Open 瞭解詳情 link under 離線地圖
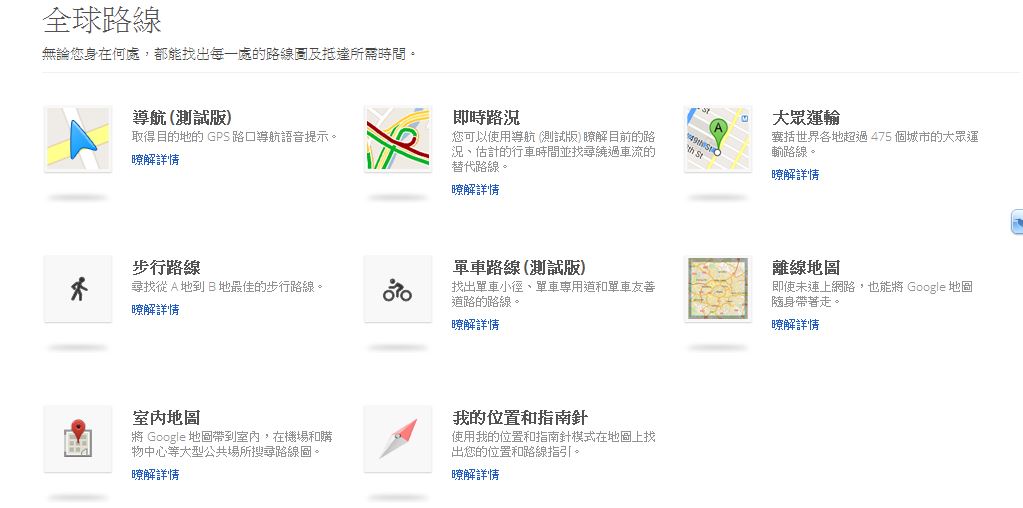Viewport: 1023px width, 508px height. point(795,325)
